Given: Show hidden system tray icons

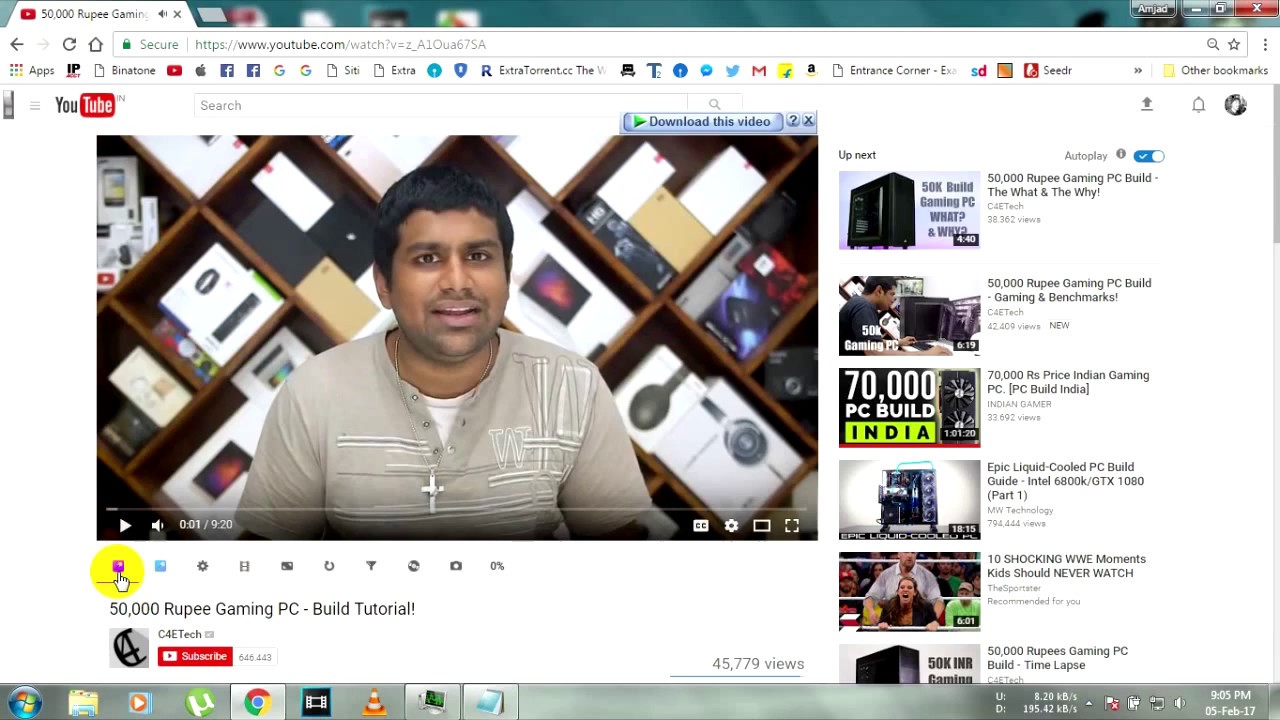Looking at the screenshot, I should [x=1089, y=703].
